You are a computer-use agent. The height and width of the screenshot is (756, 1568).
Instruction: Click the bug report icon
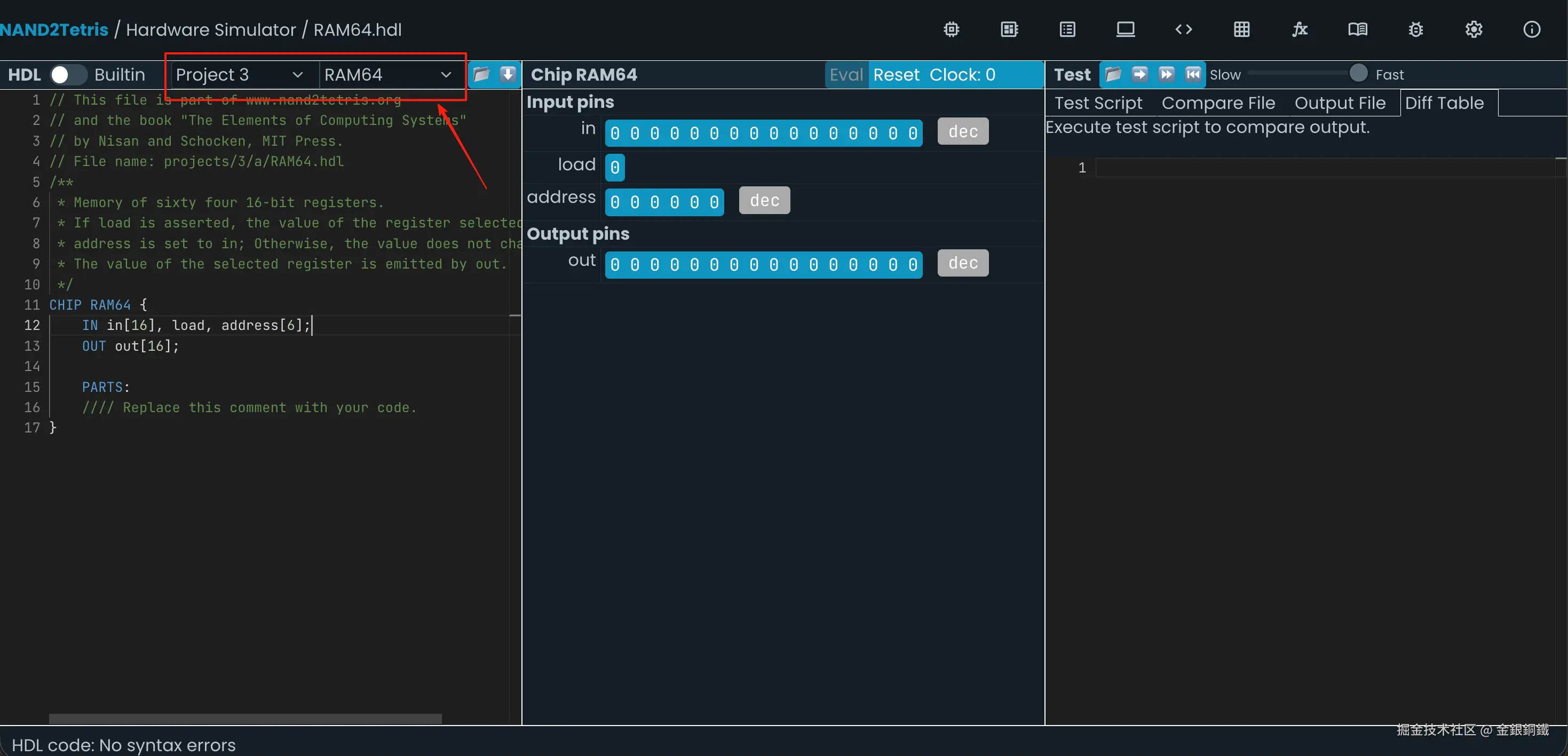tap(1415, 29)
